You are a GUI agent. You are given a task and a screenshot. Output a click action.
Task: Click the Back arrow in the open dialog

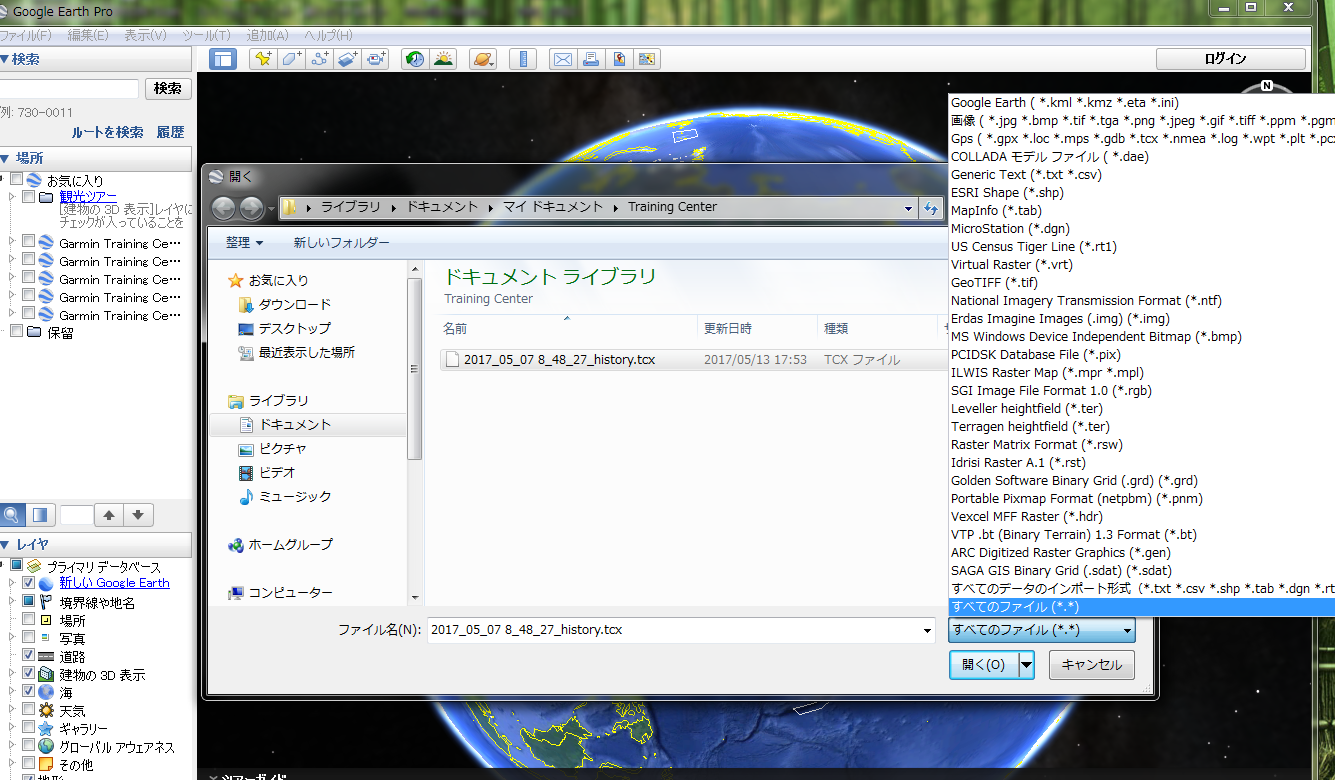223,208
